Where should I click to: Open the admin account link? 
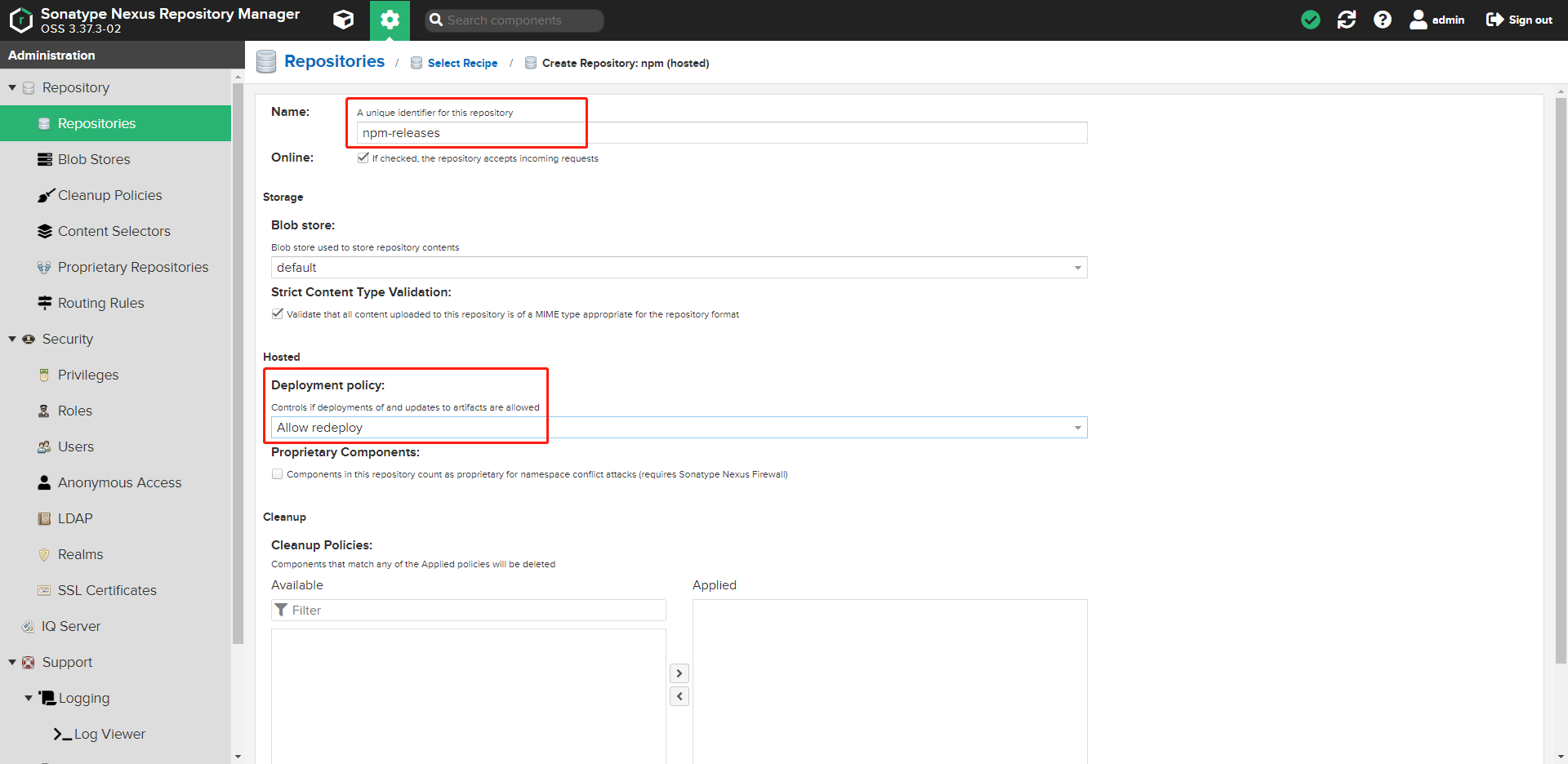point(1448,20)
